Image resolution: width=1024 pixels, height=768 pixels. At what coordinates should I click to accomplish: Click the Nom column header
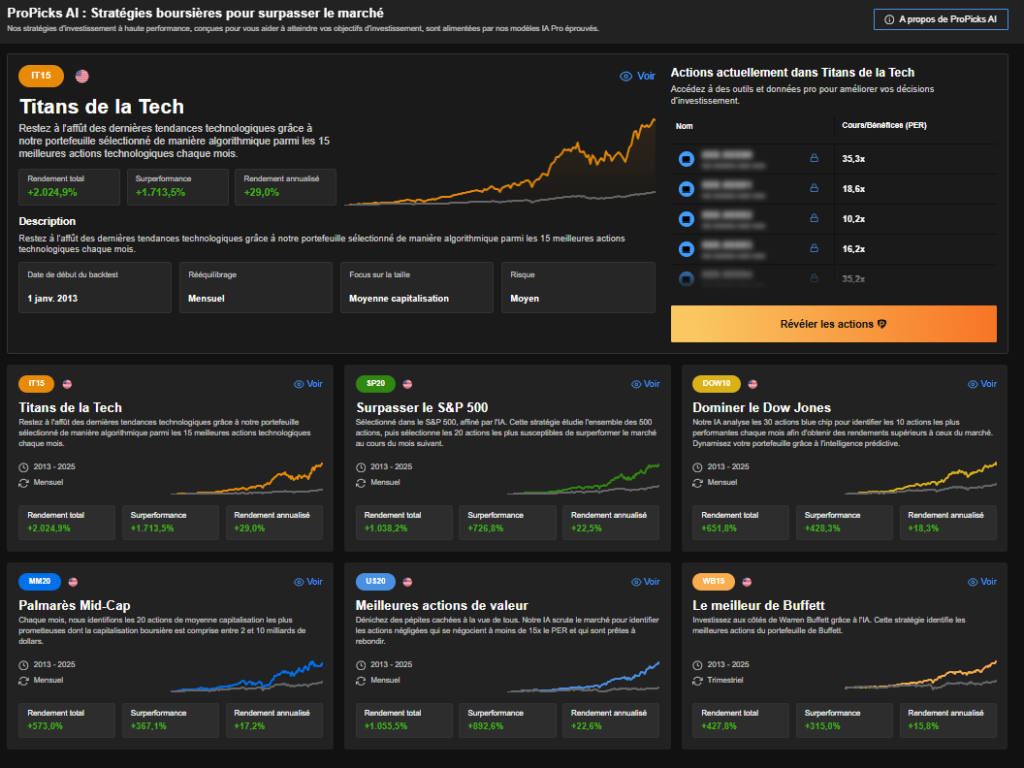tap(684, 126)
